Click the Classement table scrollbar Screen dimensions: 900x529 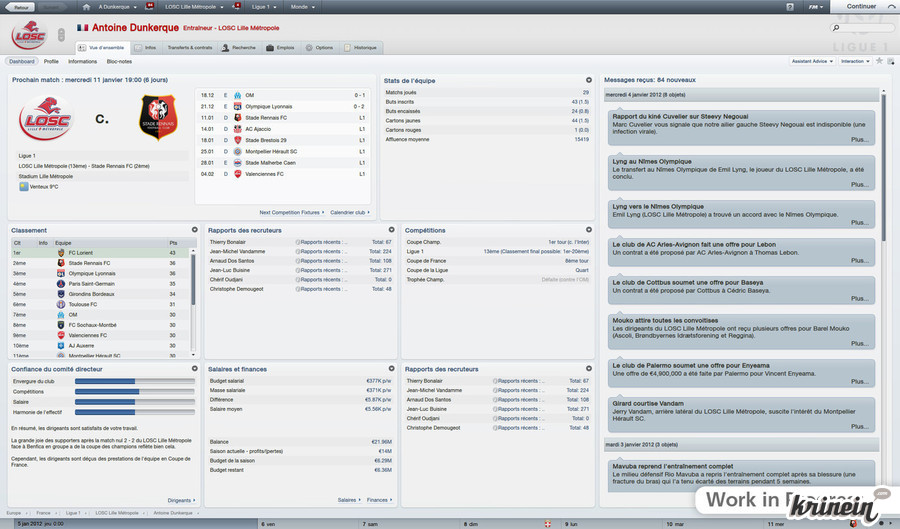click(194, 280)
